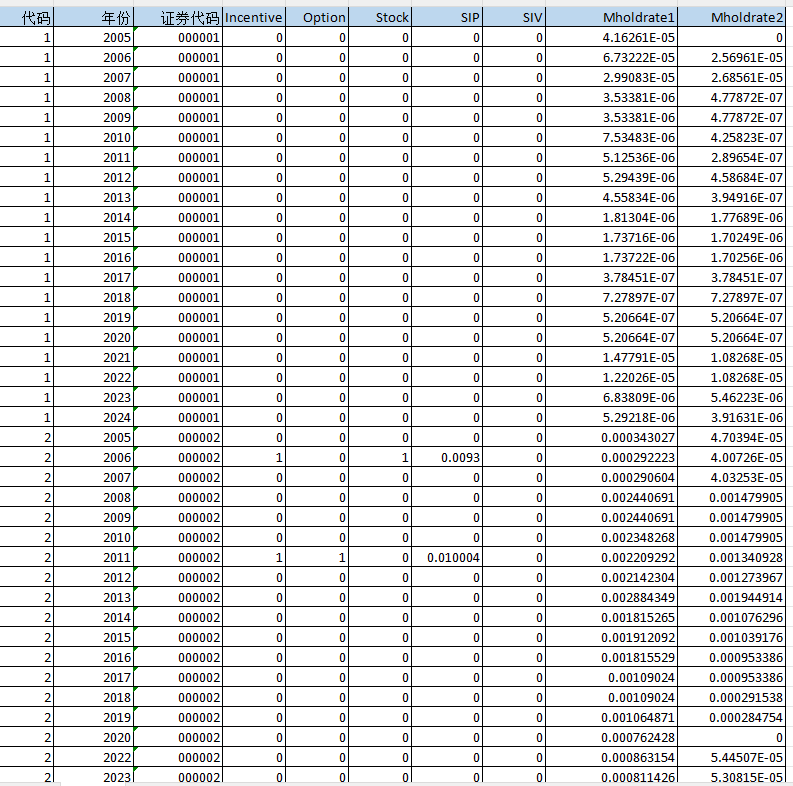The width and height of the screenshot is (793, 786).
Task: Select the Option column header cell
Action: 318,17
